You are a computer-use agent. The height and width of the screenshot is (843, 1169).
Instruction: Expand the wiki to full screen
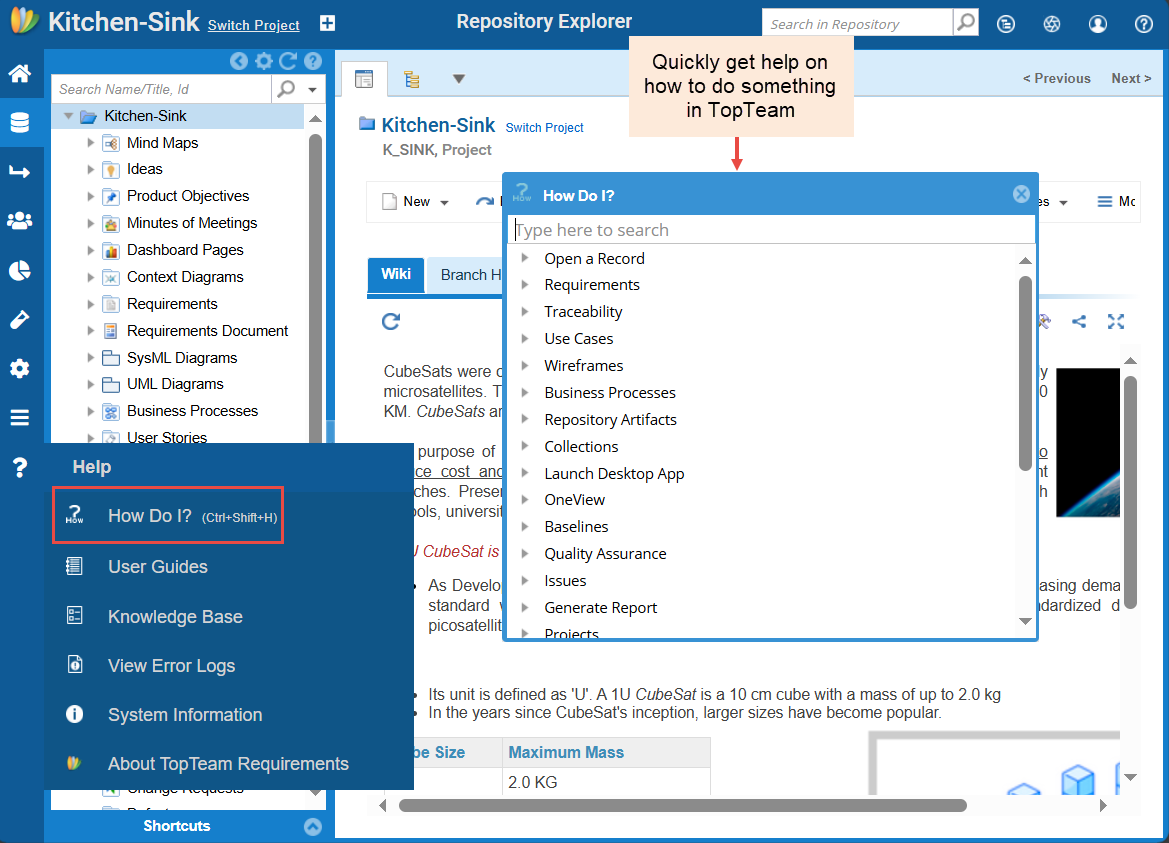(x=1116, y=321)
